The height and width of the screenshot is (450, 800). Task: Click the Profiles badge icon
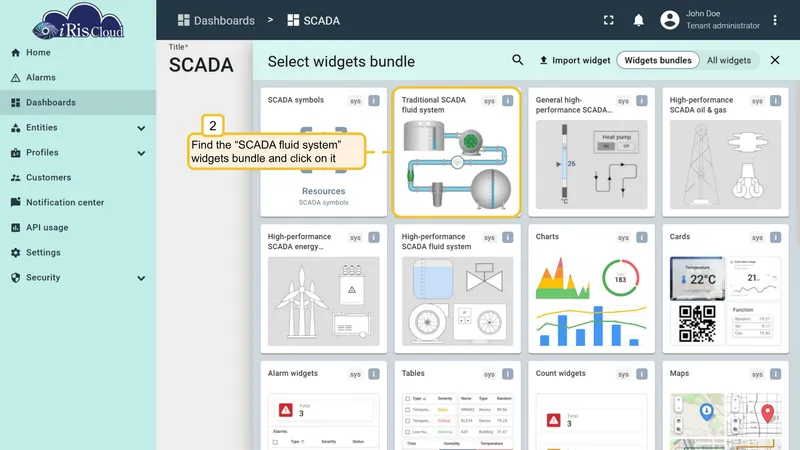click(16, 153)
